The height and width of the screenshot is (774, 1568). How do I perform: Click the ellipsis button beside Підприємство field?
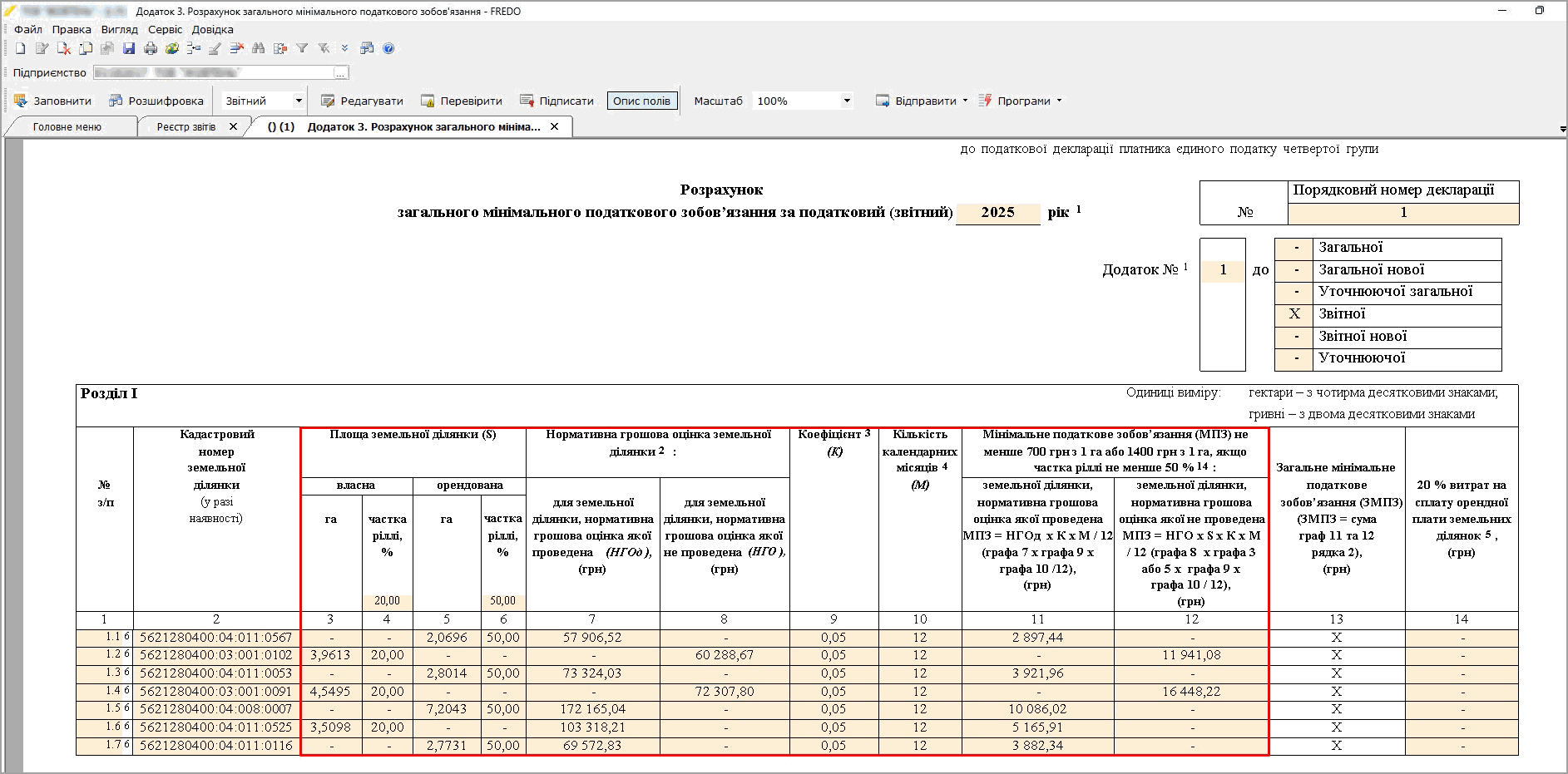pyautogui.click(x=340, y=73)
